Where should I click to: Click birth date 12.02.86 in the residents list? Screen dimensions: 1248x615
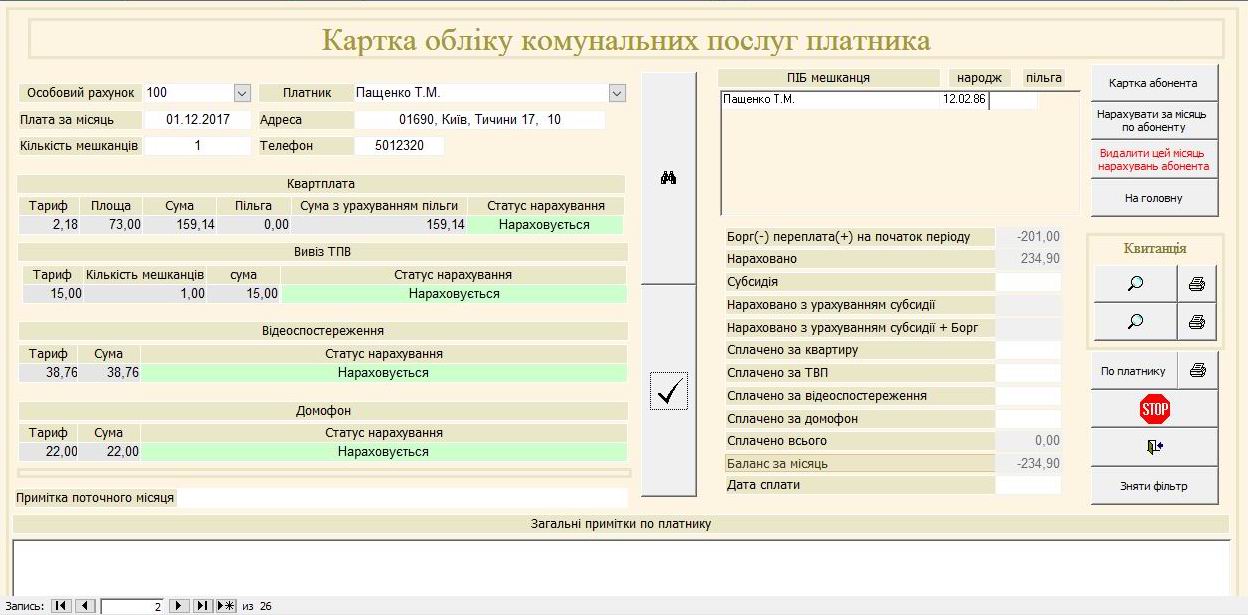point(964,100)
